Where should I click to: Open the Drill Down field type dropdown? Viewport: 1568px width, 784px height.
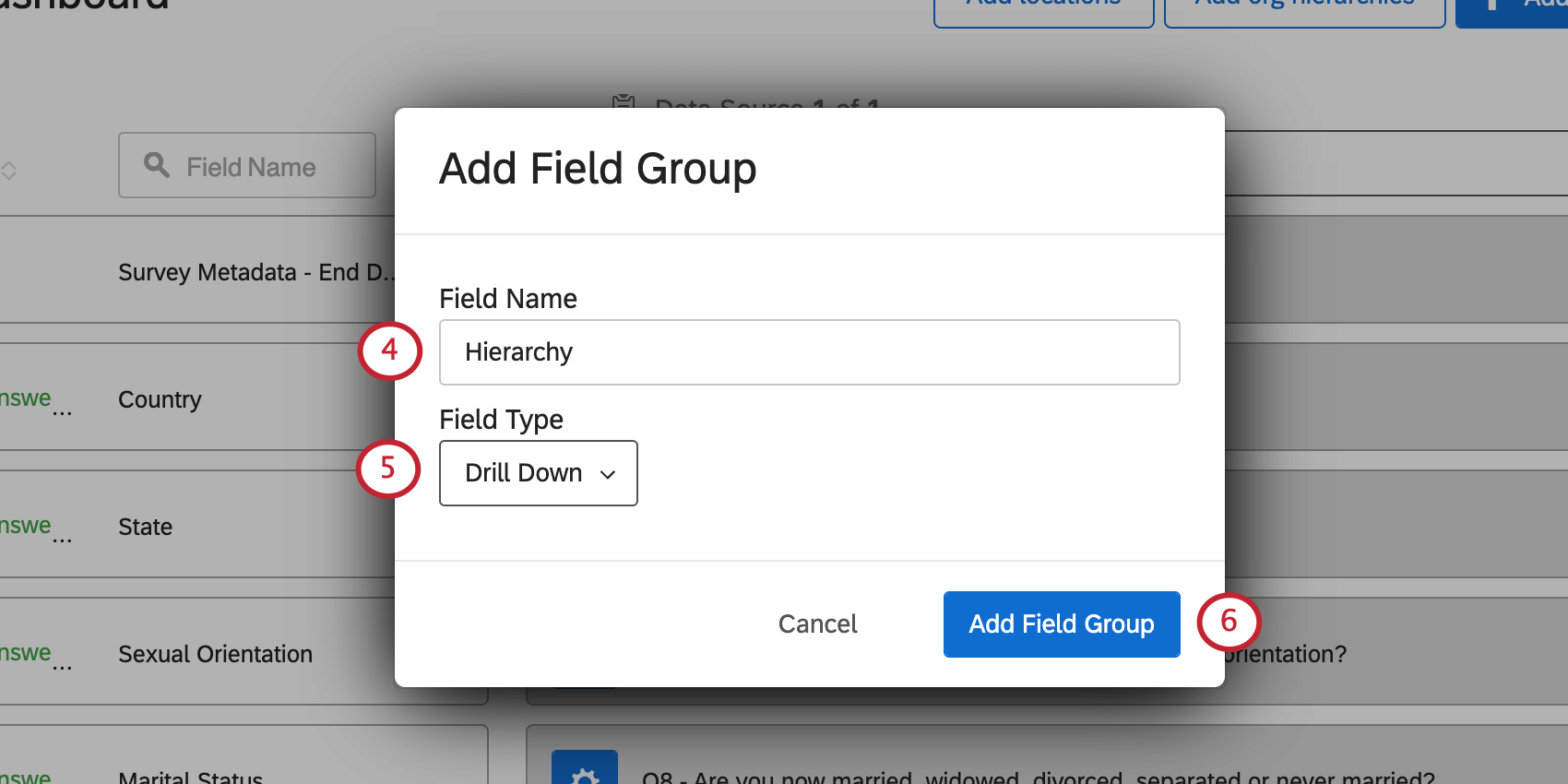(538, 473)
